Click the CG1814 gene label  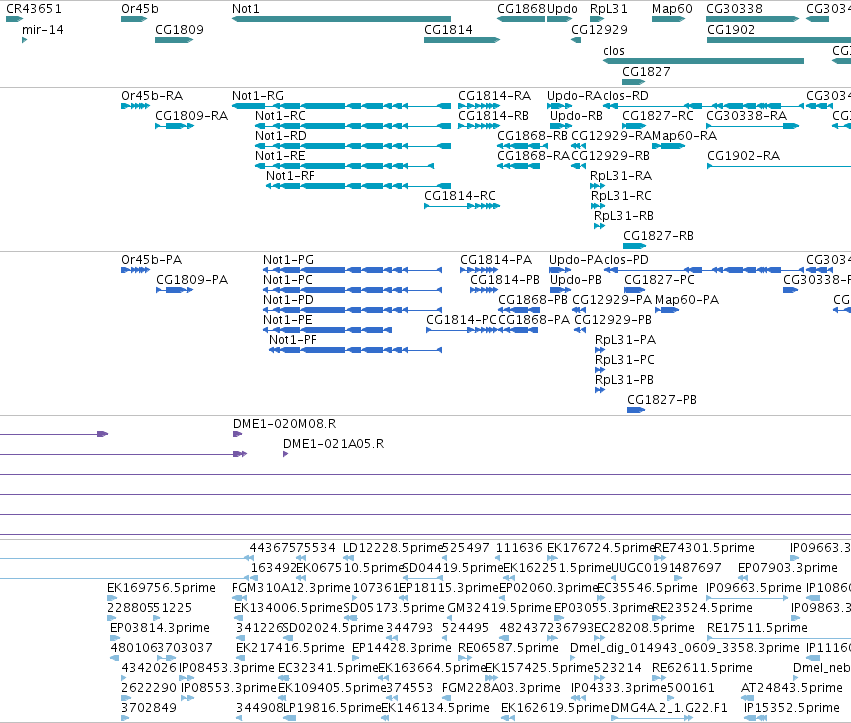pos(448,29)
